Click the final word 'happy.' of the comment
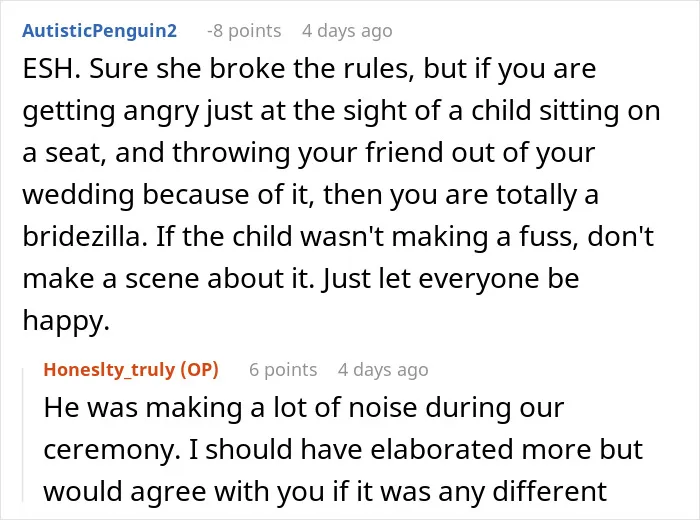Screen dimensions: 700x520 pos(66,321)
